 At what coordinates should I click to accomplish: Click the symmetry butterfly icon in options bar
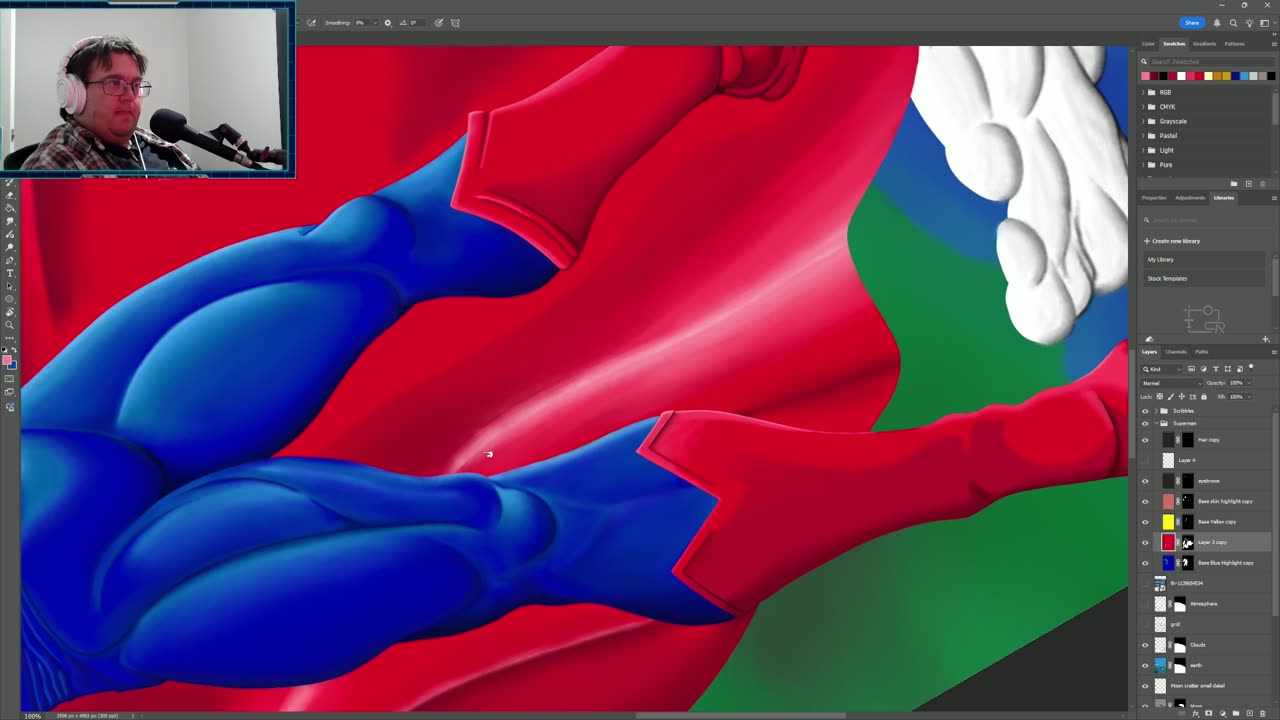tap(455, 23)
